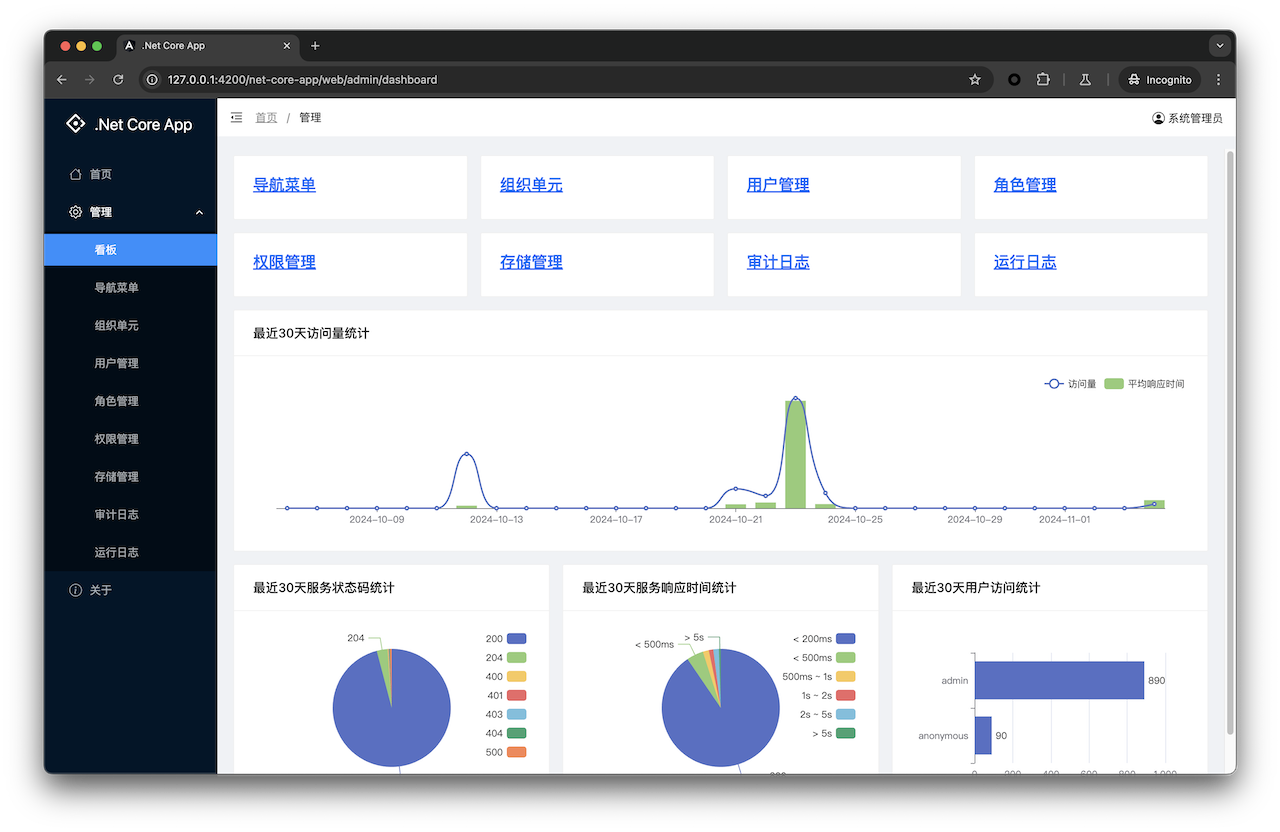The image size is (1280, 832).
Task: Open the tab search dropdown arrow
Action: pos(1219,46)
